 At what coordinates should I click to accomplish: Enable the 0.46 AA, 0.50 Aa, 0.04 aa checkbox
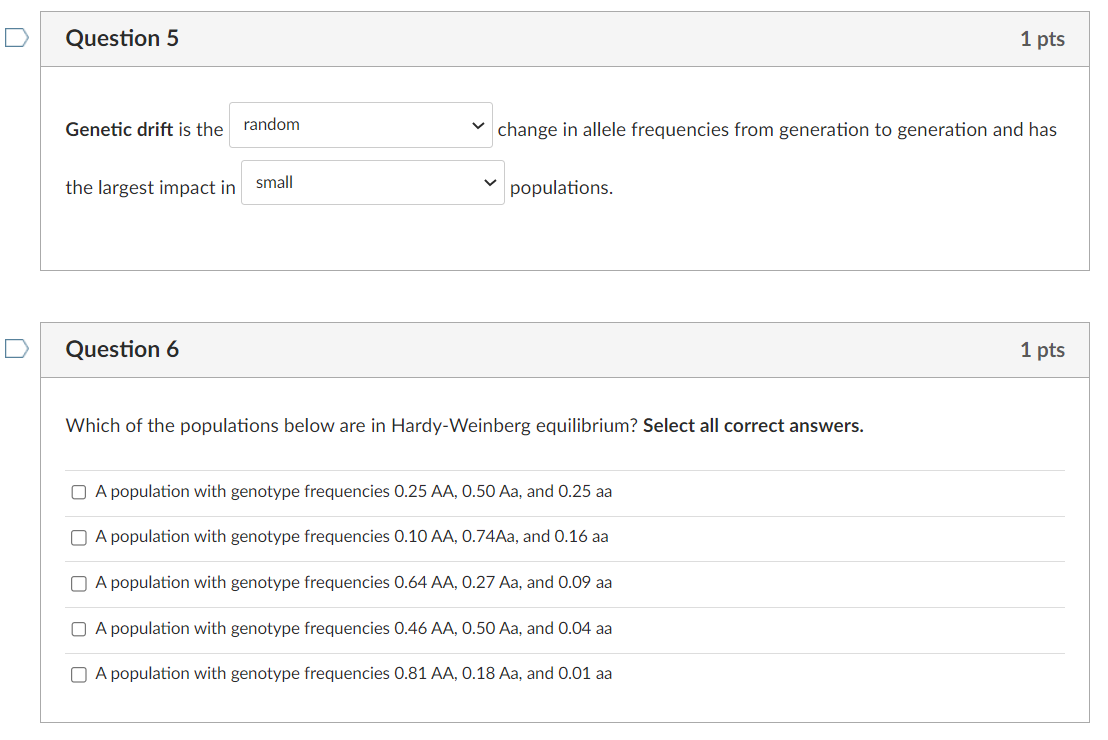(78, 629)
